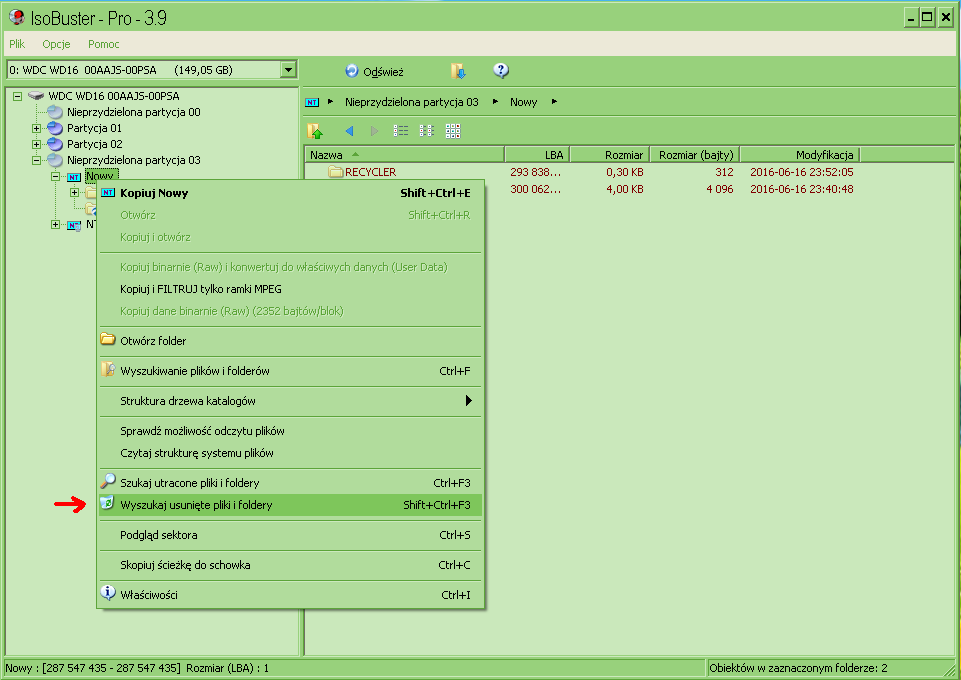Choose Otwórz folder in the context menu

(x=291, y=341)
